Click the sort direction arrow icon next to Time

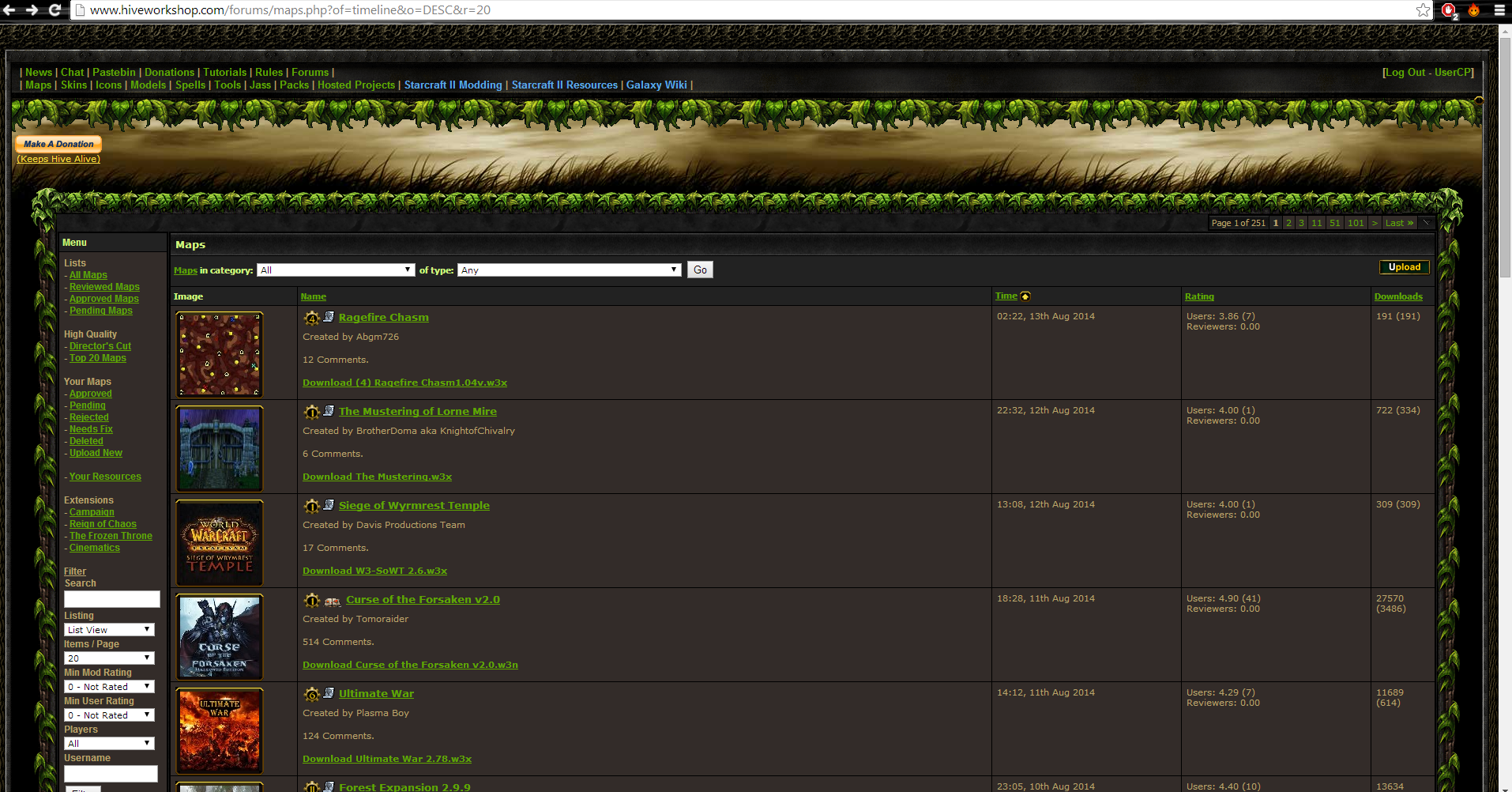1025,296
